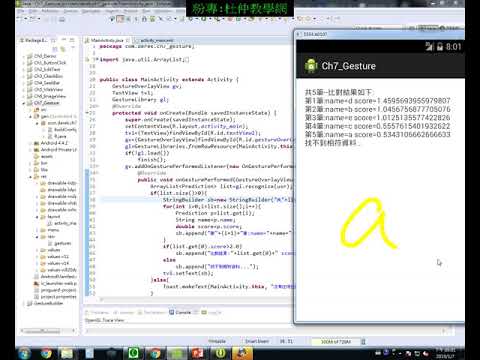
Task: Click the 'public class MainActivity' code line
Action: (169, 79)
